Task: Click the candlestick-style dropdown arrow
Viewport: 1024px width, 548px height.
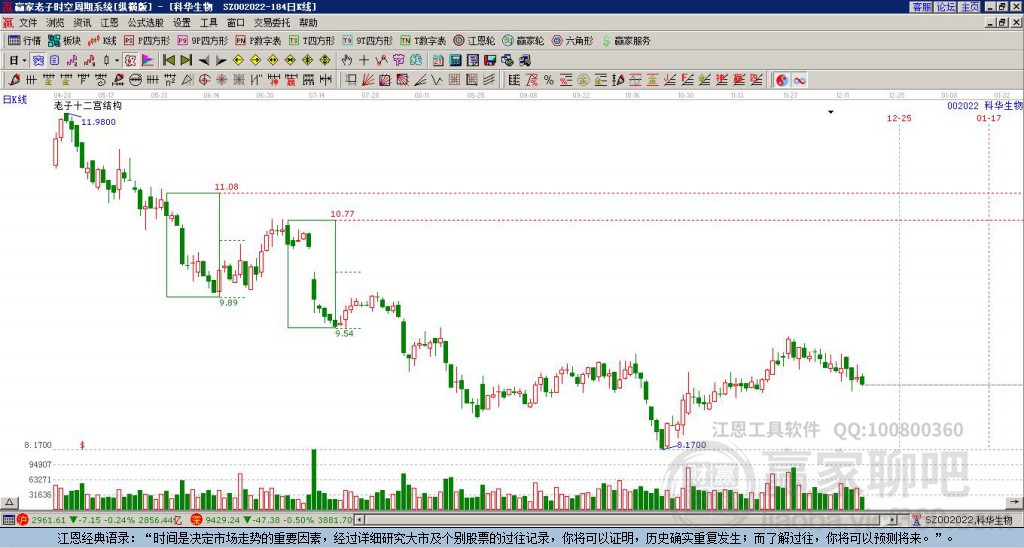Action: [x=117, y=60]
